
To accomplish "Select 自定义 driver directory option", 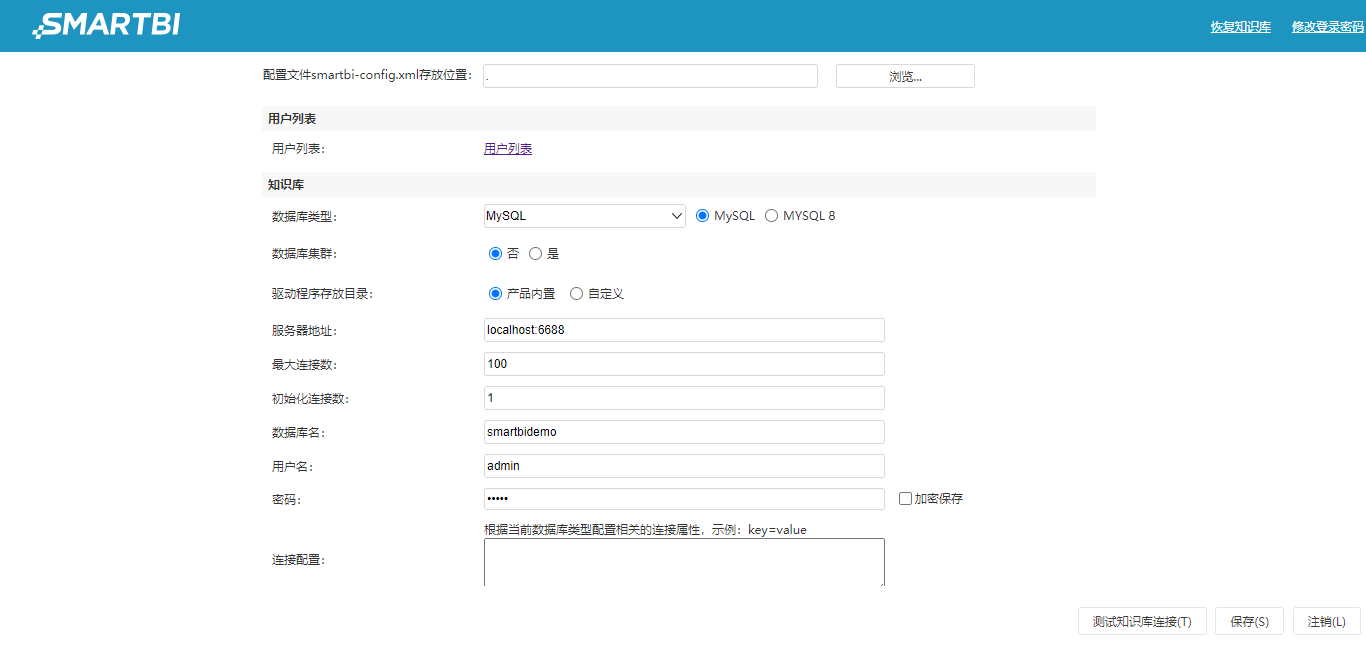I will tap(576, 294).
